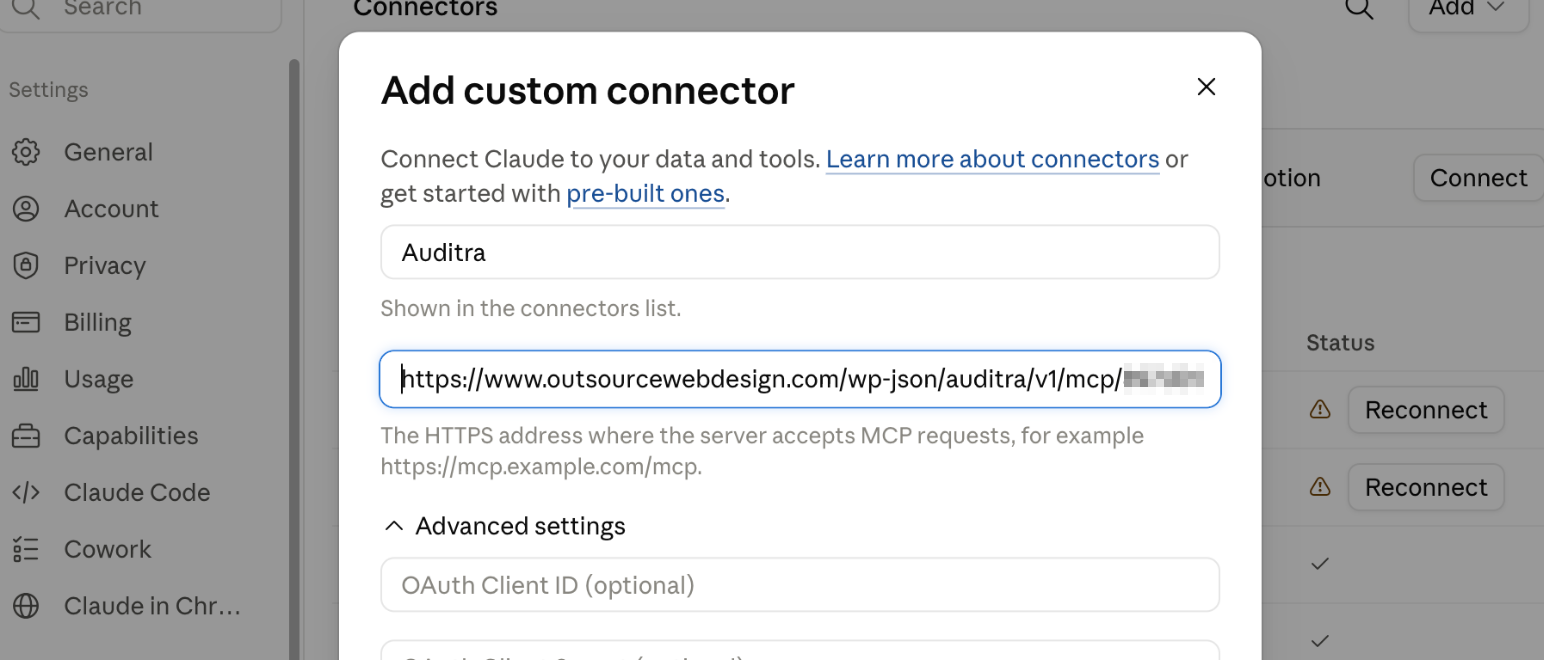Open the Add dropdown in Connectors

tap(1469, 10)
